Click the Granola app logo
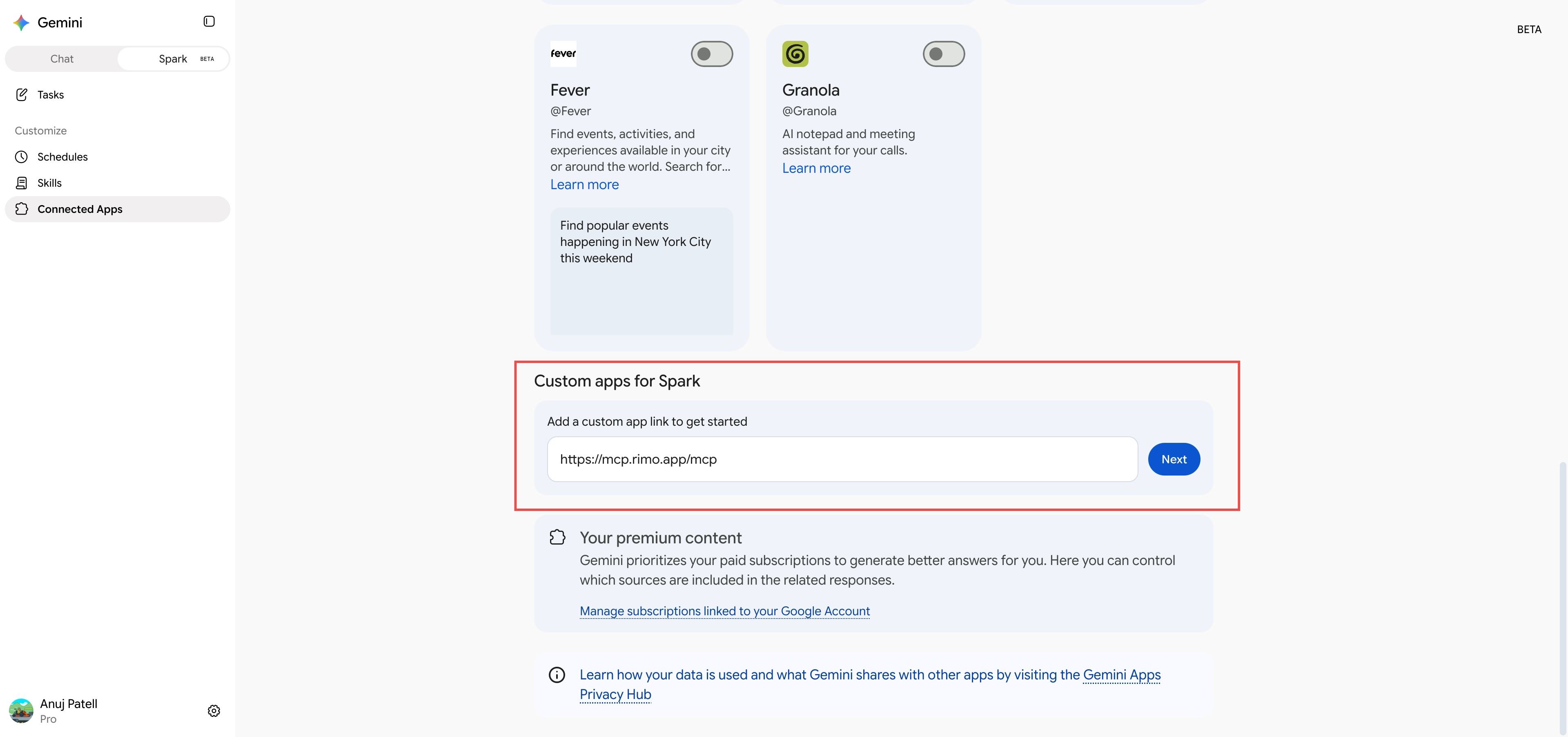The height and width of the screenshot is (737, 1568). click(x=795, y=54)
